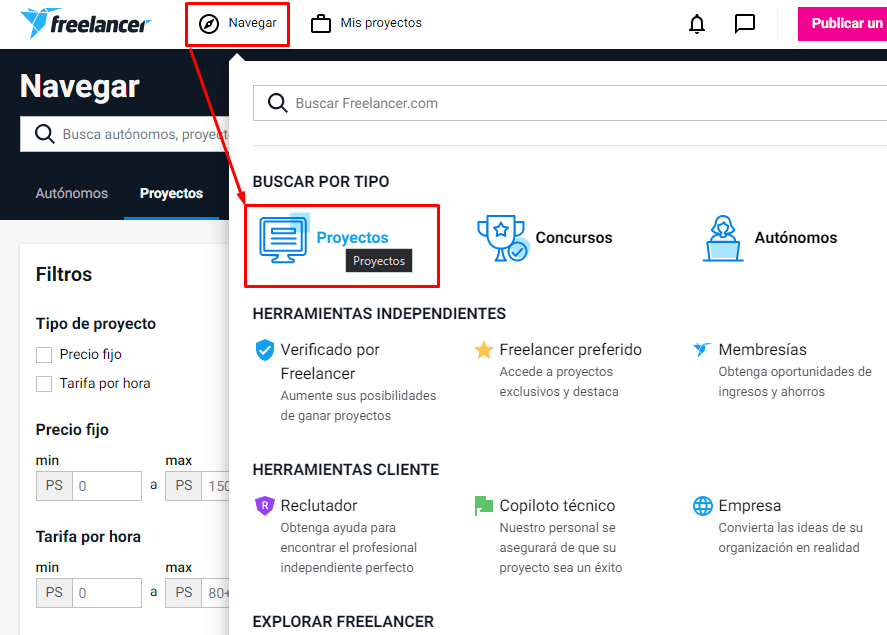Click the Tarifa por hora max input
Image resolution: width=887 pixels, height=635 pixels.
(x=216, y=593)
